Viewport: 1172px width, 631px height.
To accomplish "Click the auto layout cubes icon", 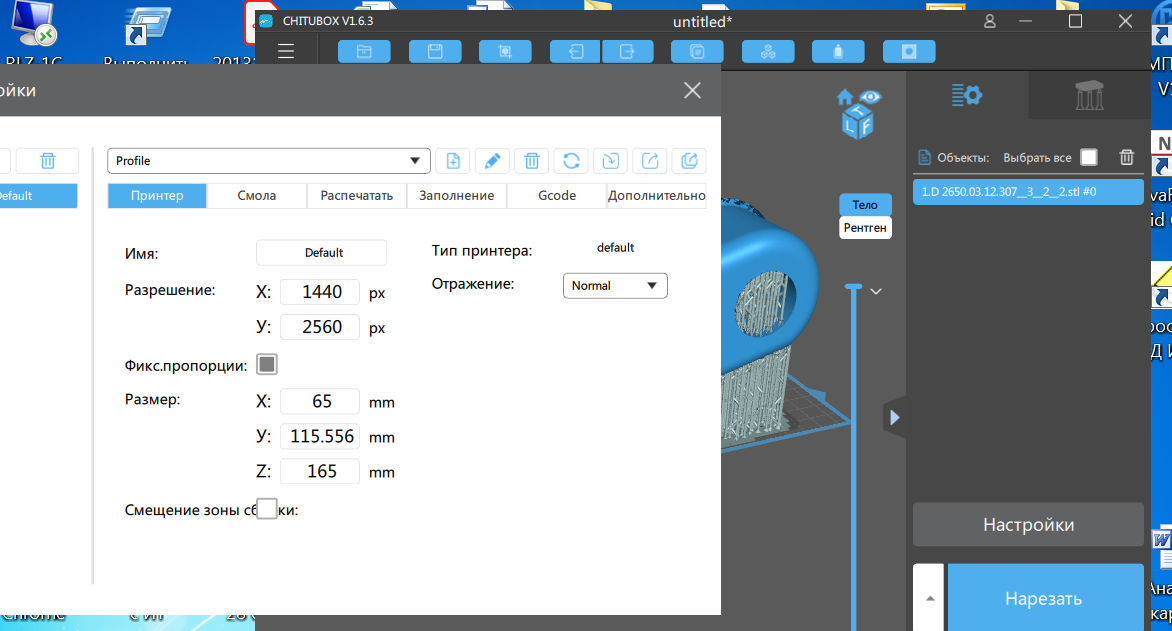I will (x=768, y=52).
